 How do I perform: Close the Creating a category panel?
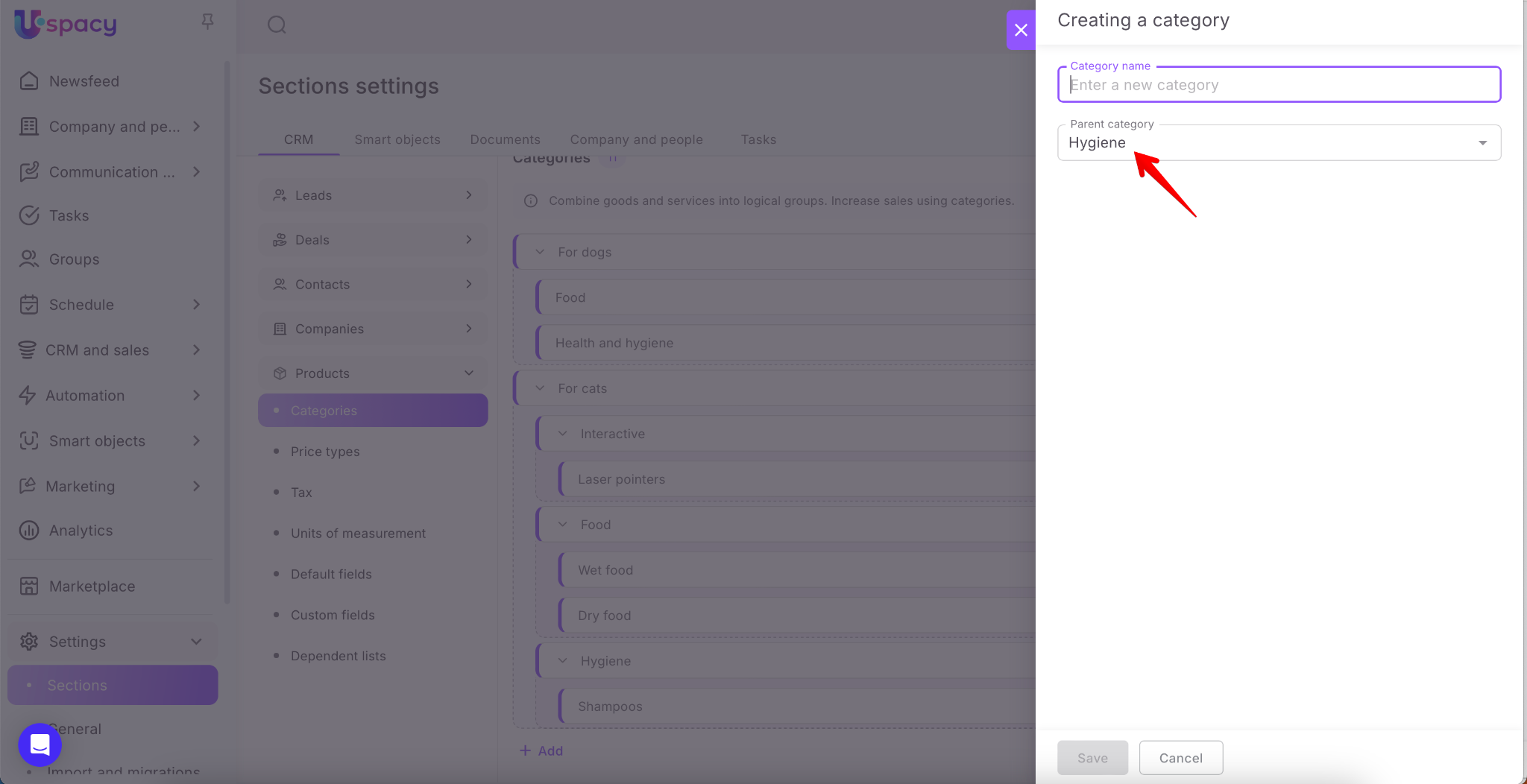[1021, 30]
